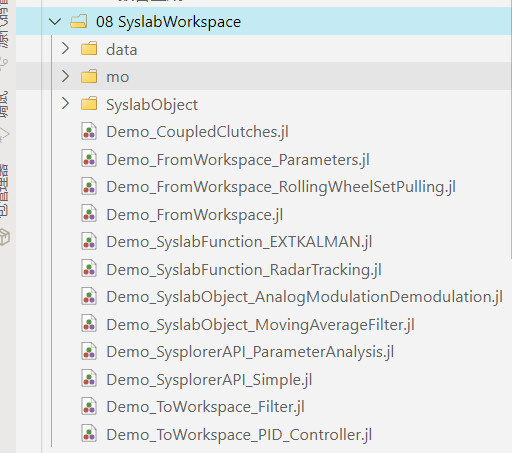This screenshot has height=453, width=512.
Task: Click the open-folder icon of 08 SyslabWorkspace
Action: click(x=79, y=21)
